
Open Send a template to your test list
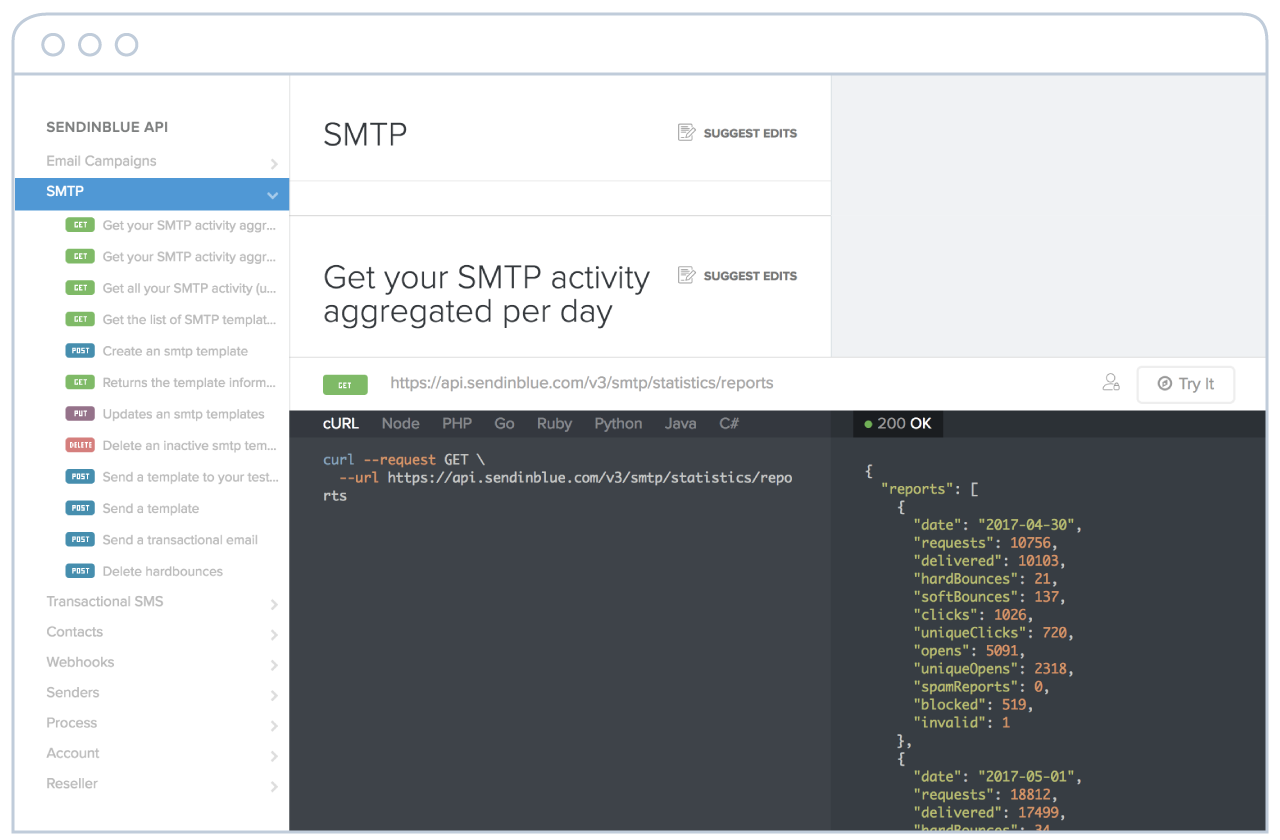click(x=190, y=477)
